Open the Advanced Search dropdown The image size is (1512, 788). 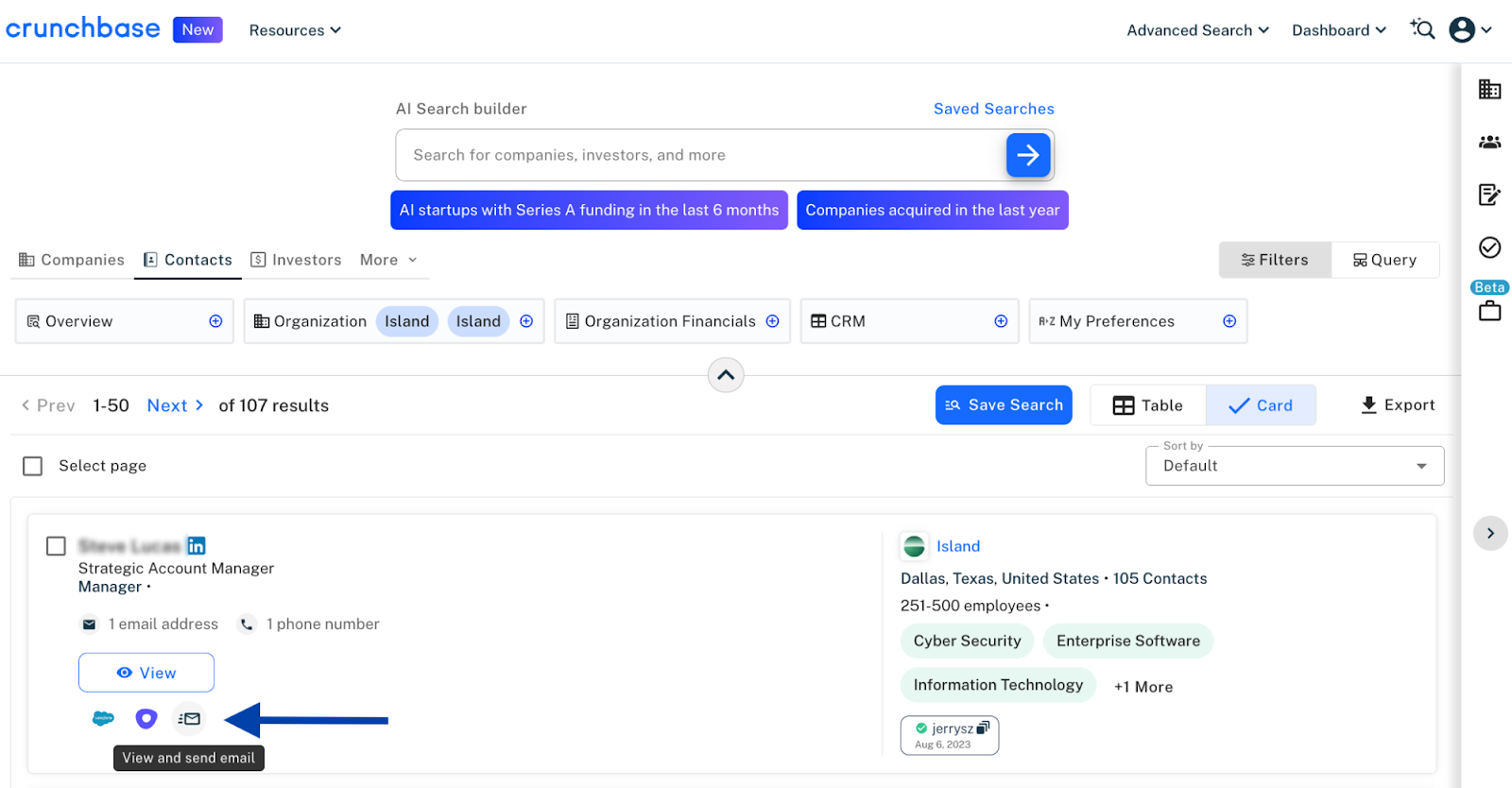pyautogui.click(x=1197, y=30)
